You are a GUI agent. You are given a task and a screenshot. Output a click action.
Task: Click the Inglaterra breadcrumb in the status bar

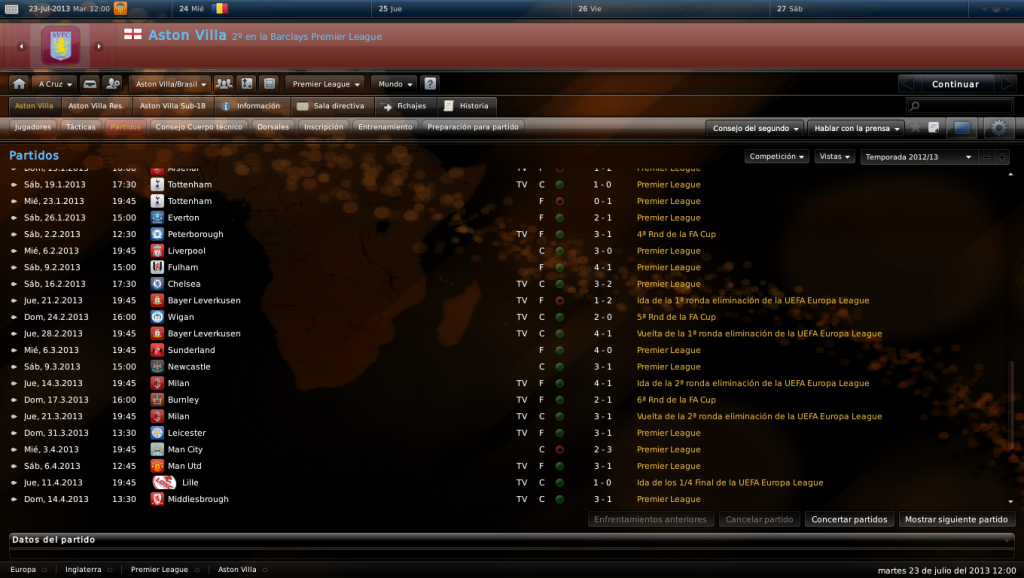pos(83,570)
